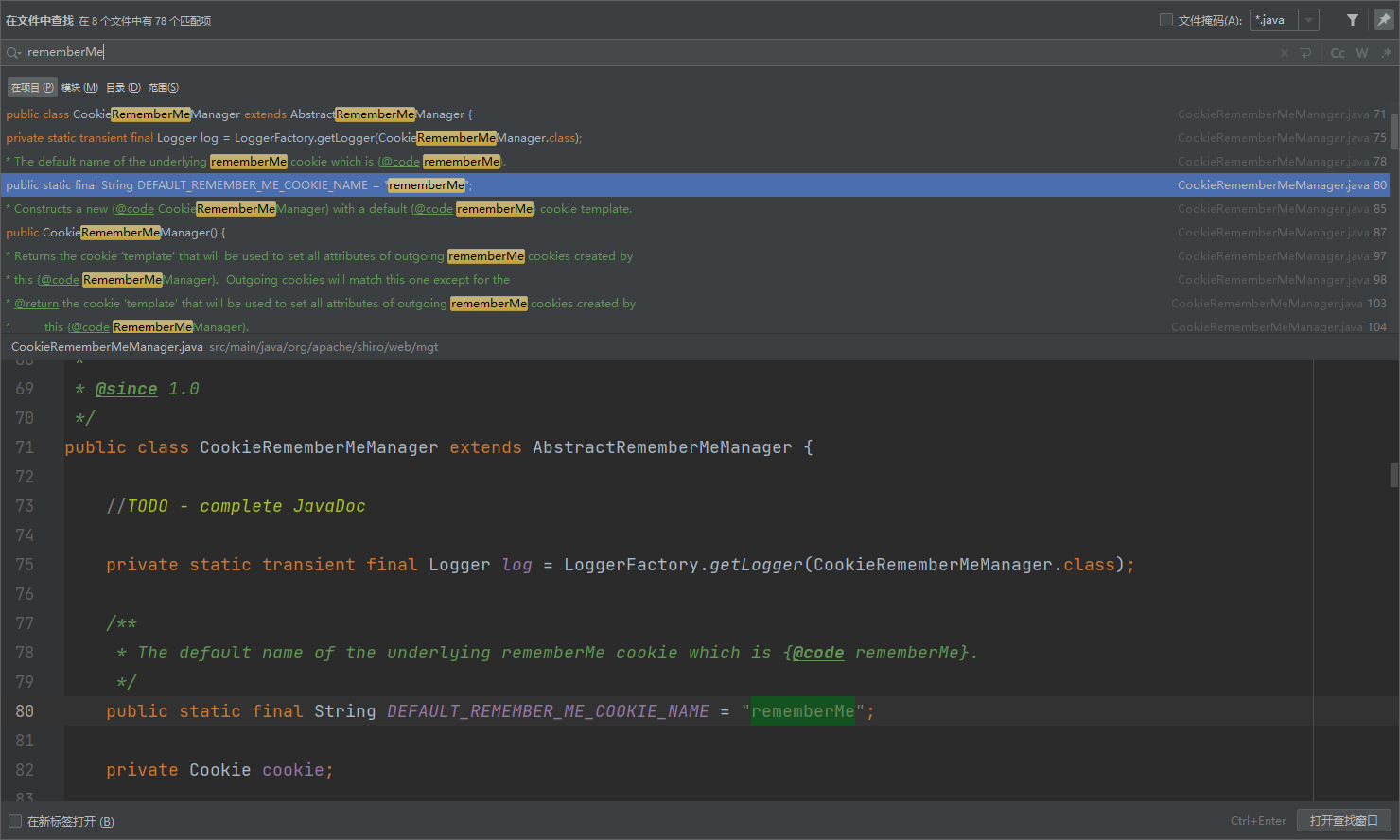Viewport: 1400px width, 840px height.
Task: Open the *.java file mask dropdown arrow
Action: (1309, 20)
